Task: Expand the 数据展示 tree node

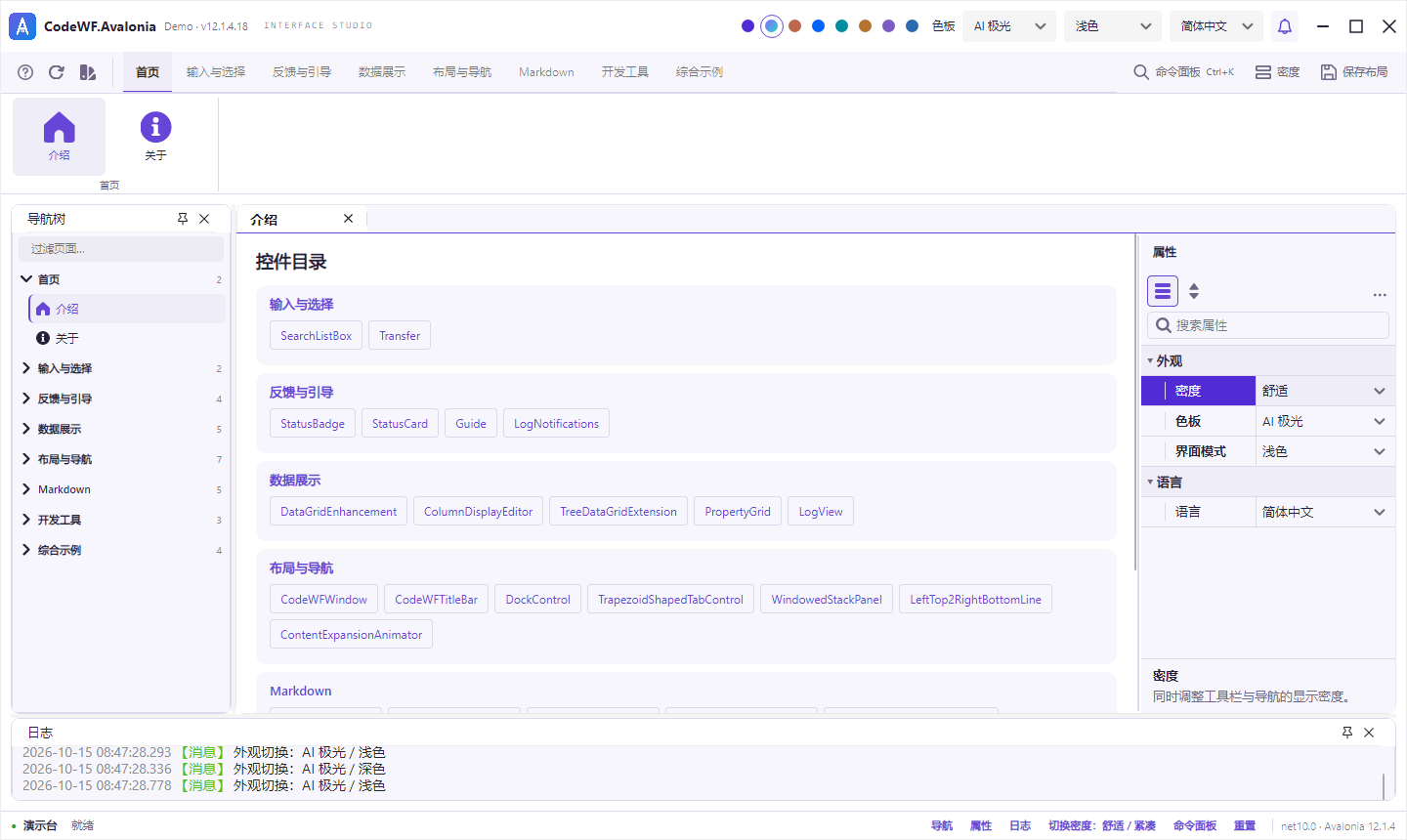Action: [26, 429]
